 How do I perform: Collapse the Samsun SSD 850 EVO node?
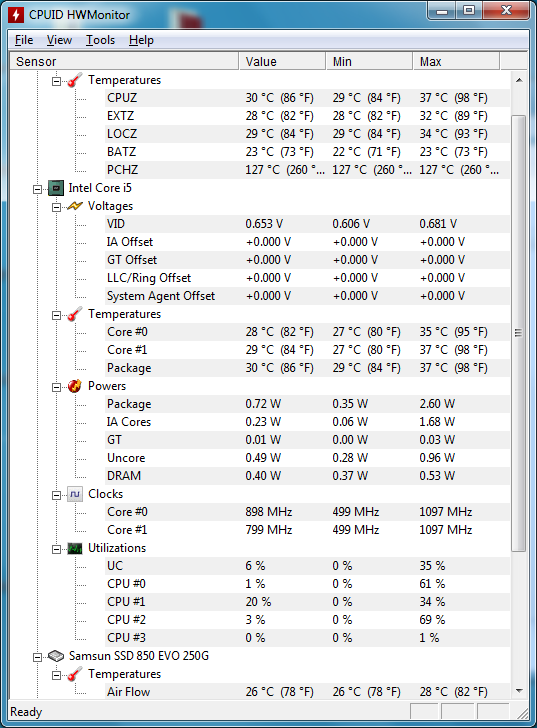[37, 657]
